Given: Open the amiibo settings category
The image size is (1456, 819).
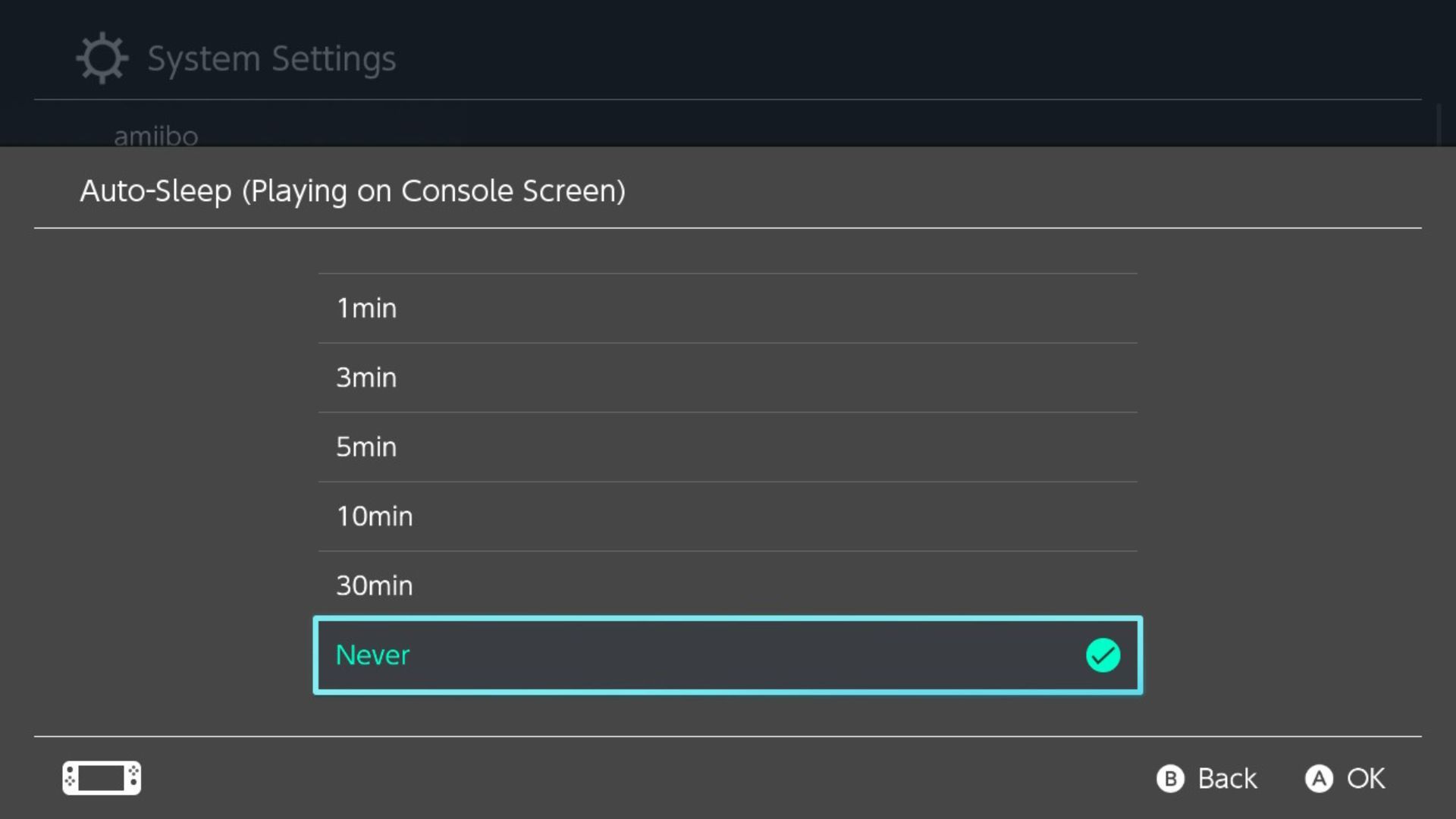Looking at the screenshot, I should (155, 135).
